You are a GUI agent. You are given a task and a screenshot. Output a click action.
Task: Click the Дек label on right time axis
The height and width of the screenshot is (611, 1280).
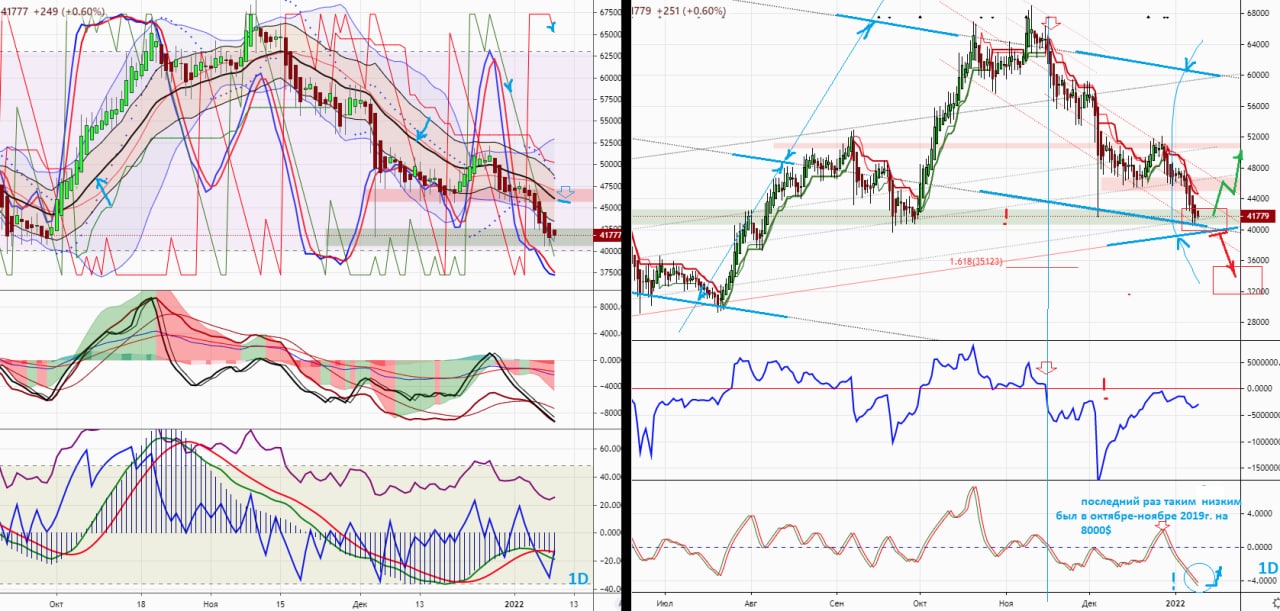click(1087, 604)
